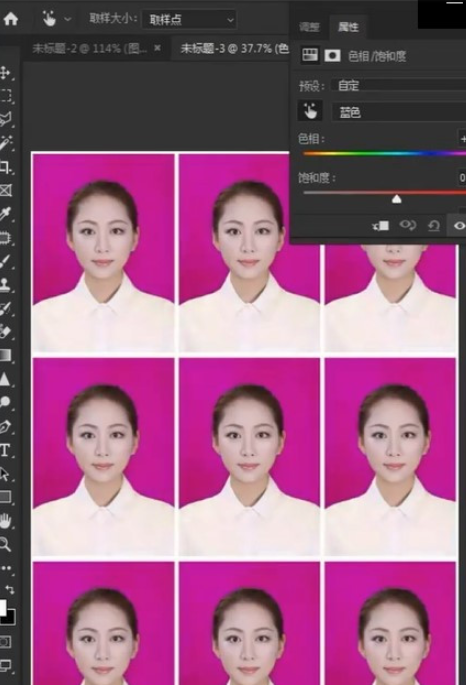Toggle clip adjustment to layer below

(380, 225)
